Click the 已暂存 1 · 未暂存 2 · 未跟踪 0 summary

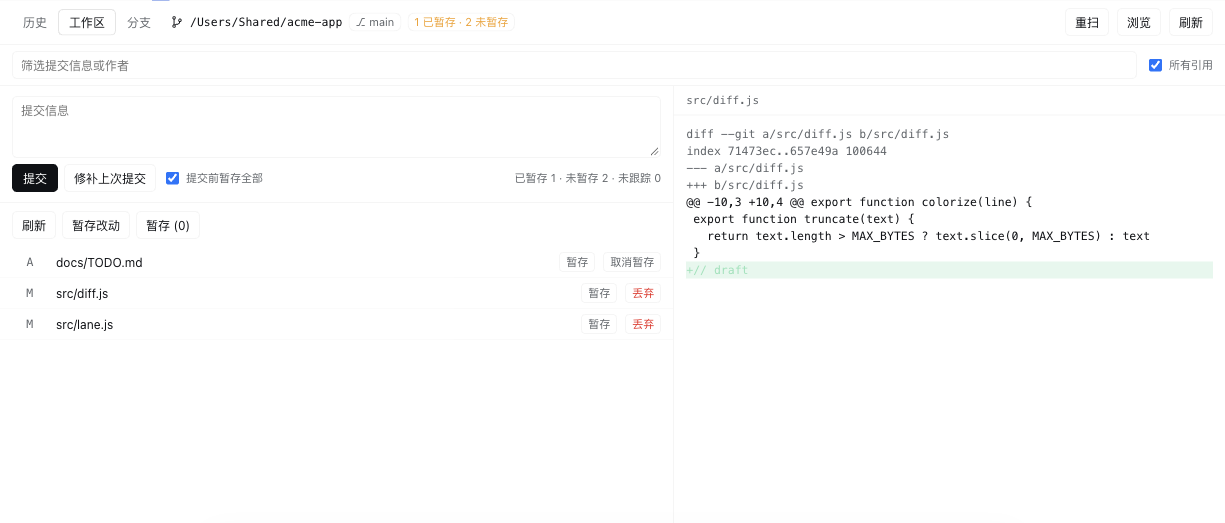pyautogui.click(x=587, y=178)
